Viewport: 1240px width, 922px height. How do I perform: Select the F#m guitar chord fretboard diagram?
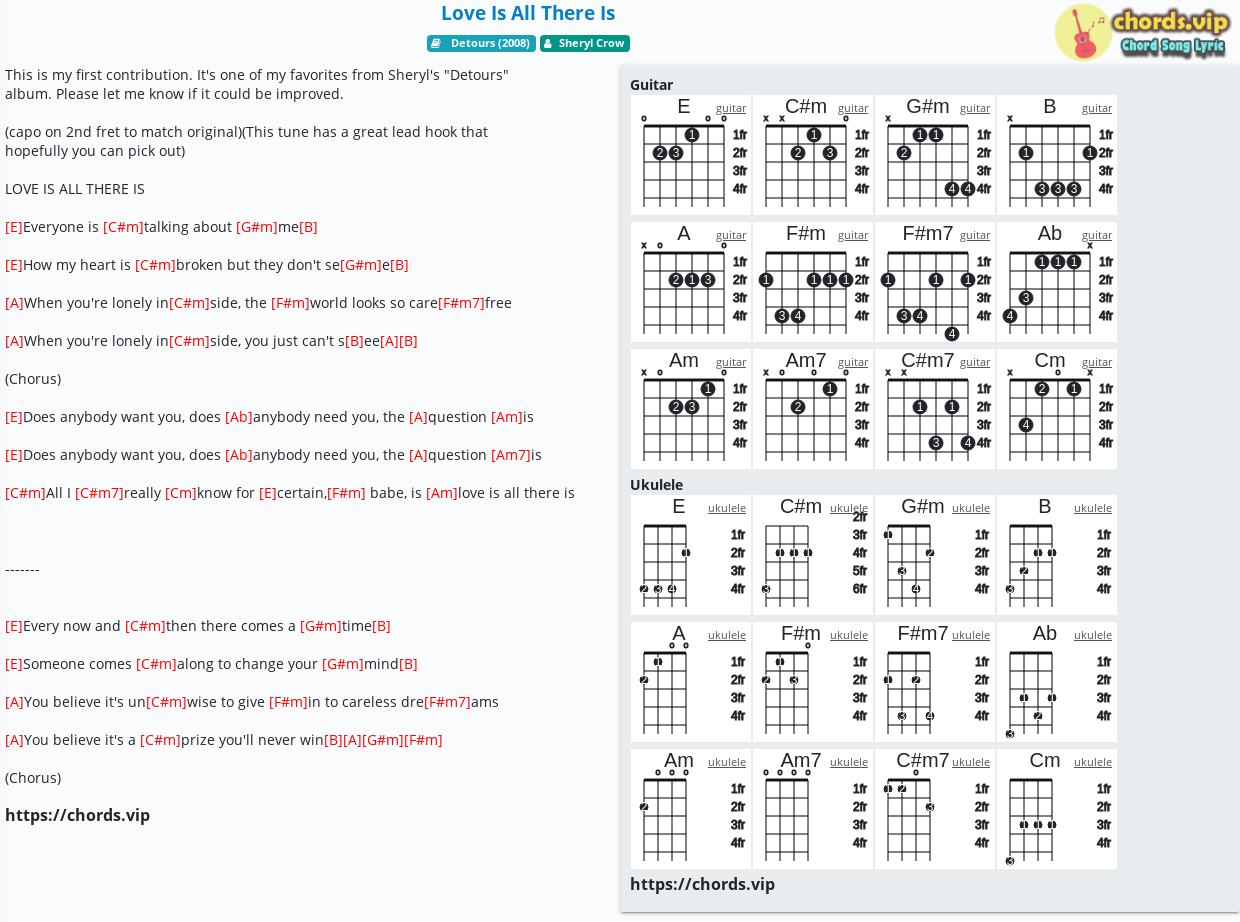point(813,282)
